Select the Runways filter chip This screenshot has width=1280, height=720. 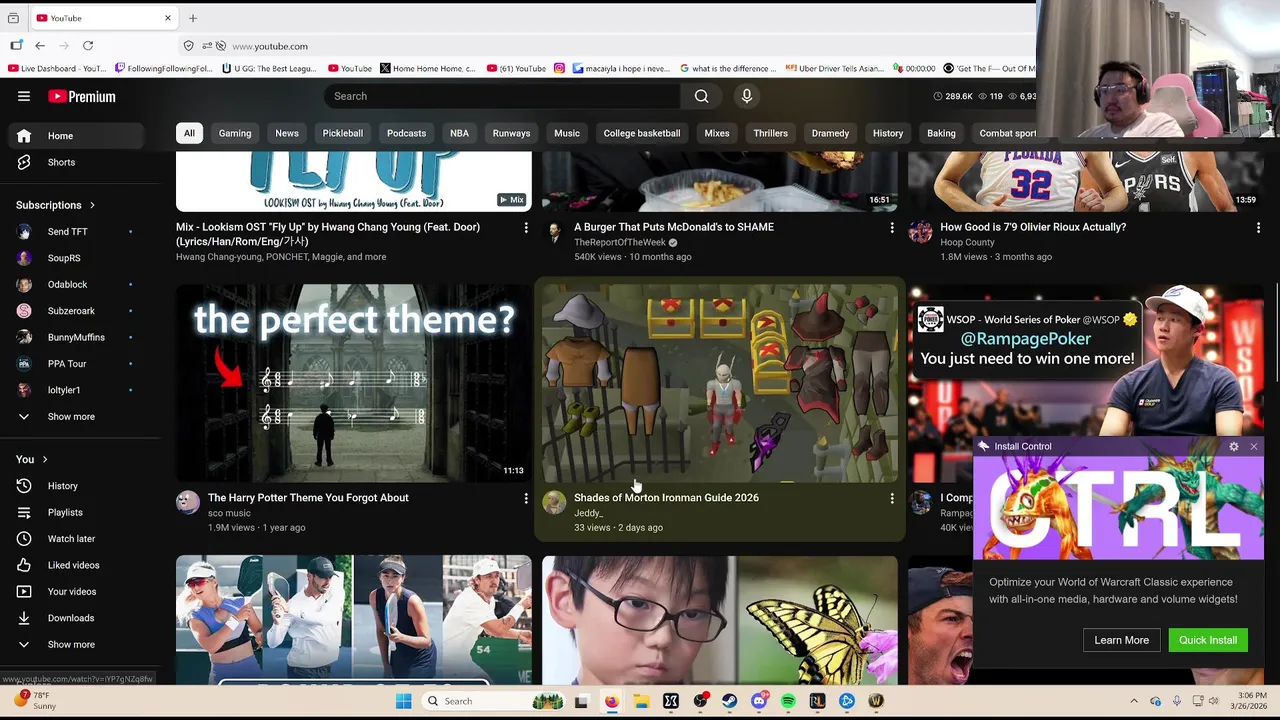(511, 133)
